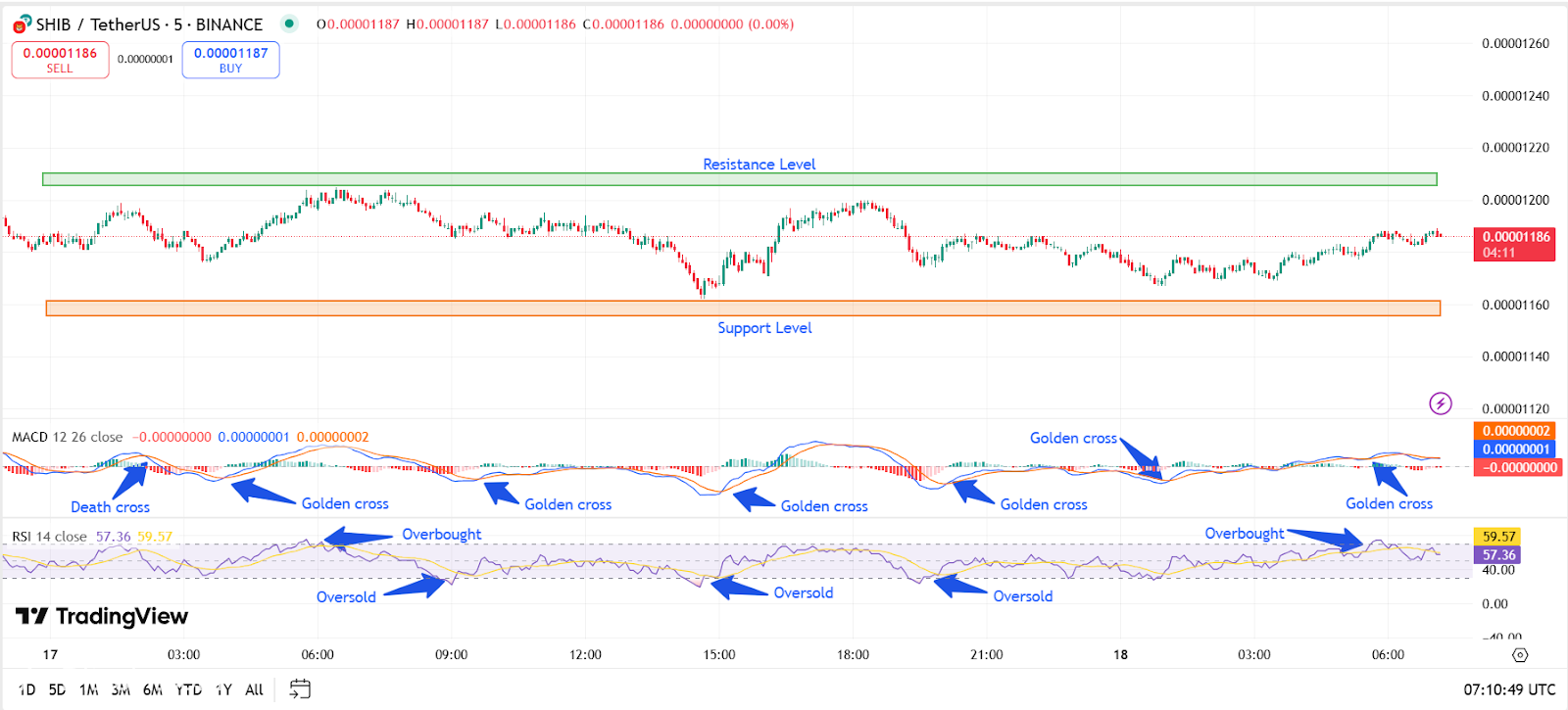Select the 3M time range
1568x710 pixels.
pos(121,689)
